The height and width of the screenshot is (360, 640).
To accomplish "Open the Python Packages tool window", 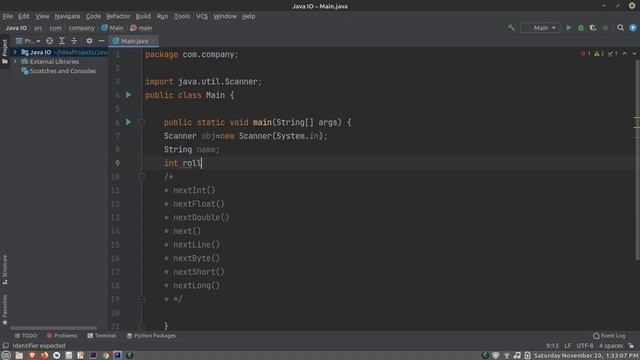I will [x=151, y=336].
